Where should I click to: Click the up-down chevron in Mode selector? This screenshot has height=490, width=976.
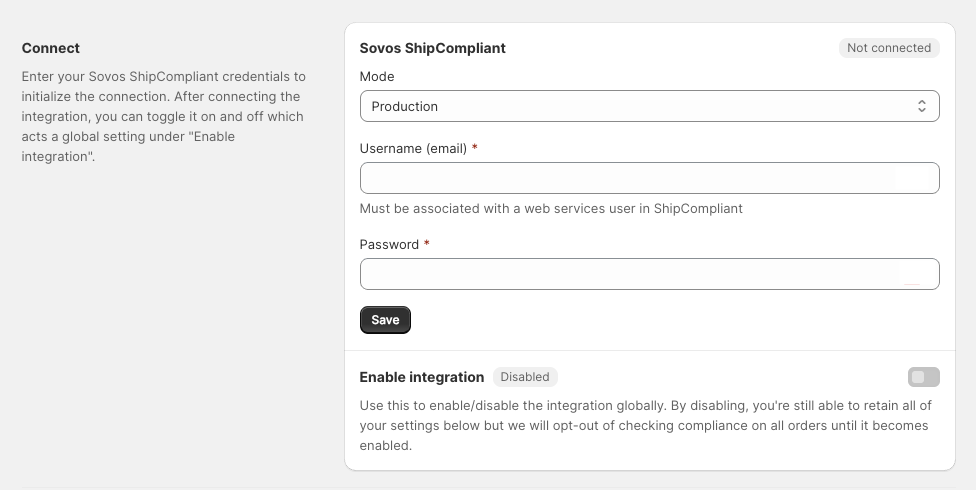[x=922, y=106]
